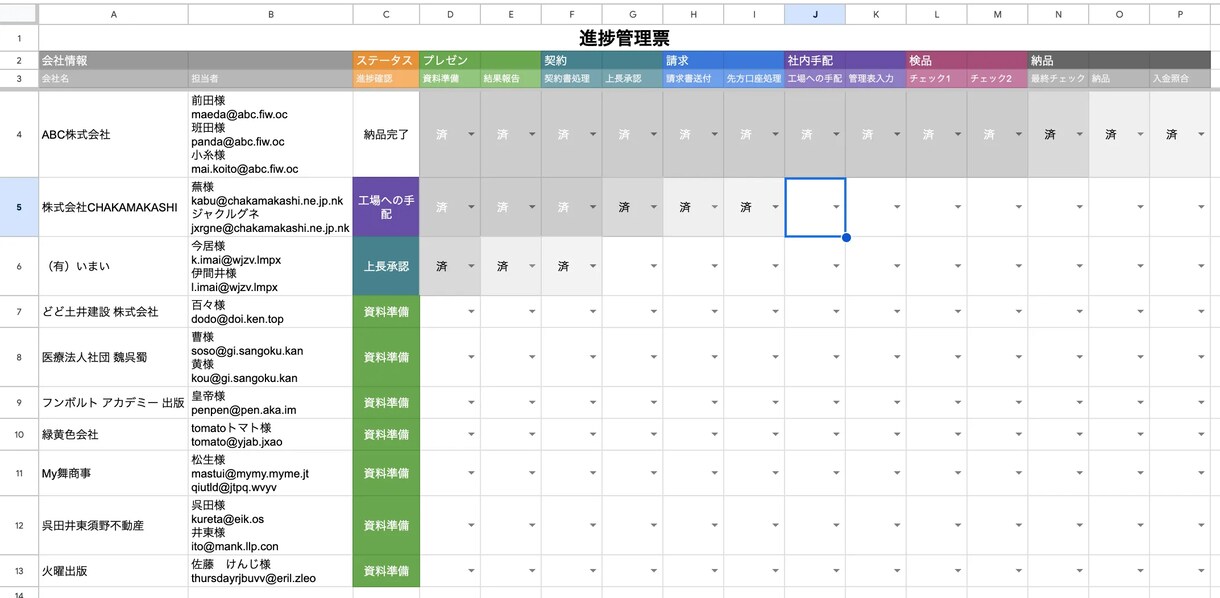Click the 納品完了 status cell
This screenshot has width=1220, height=598.
coord(386,134)
